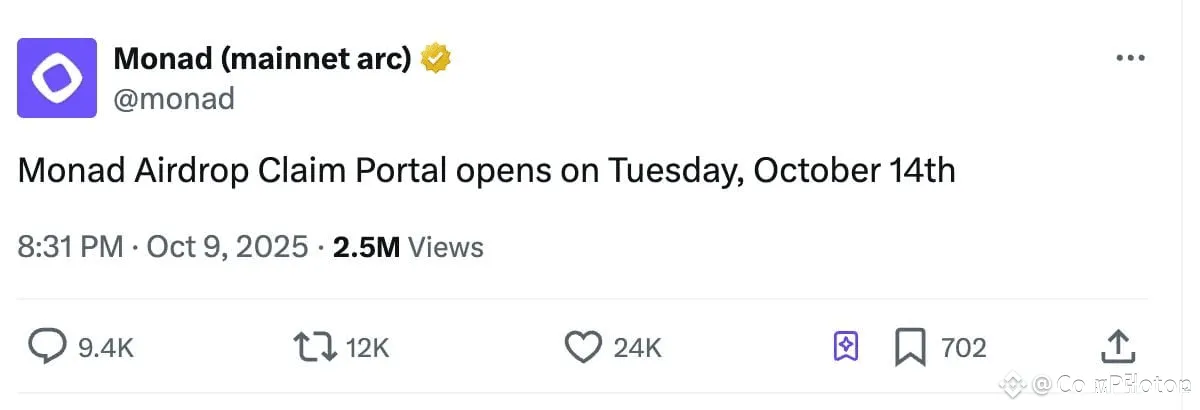The width and height of the screenshot is (1200, 410).
Task: Click the 24K likes count
Action: (x=637, y=348)
